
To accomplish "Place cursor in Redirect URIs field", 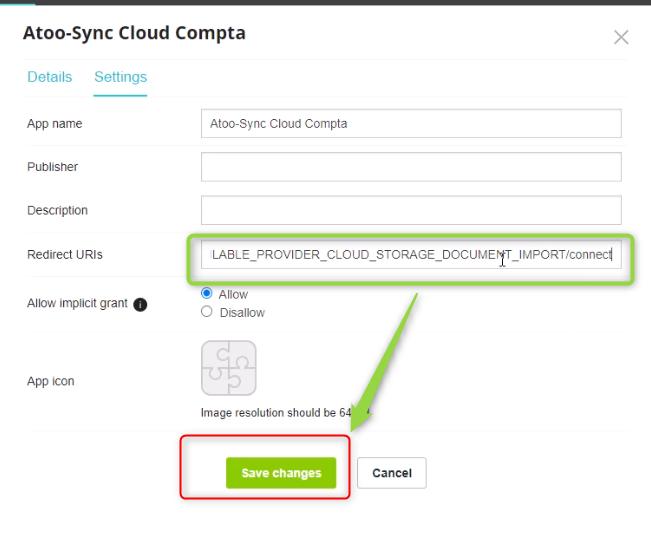I will click(411, 254).
